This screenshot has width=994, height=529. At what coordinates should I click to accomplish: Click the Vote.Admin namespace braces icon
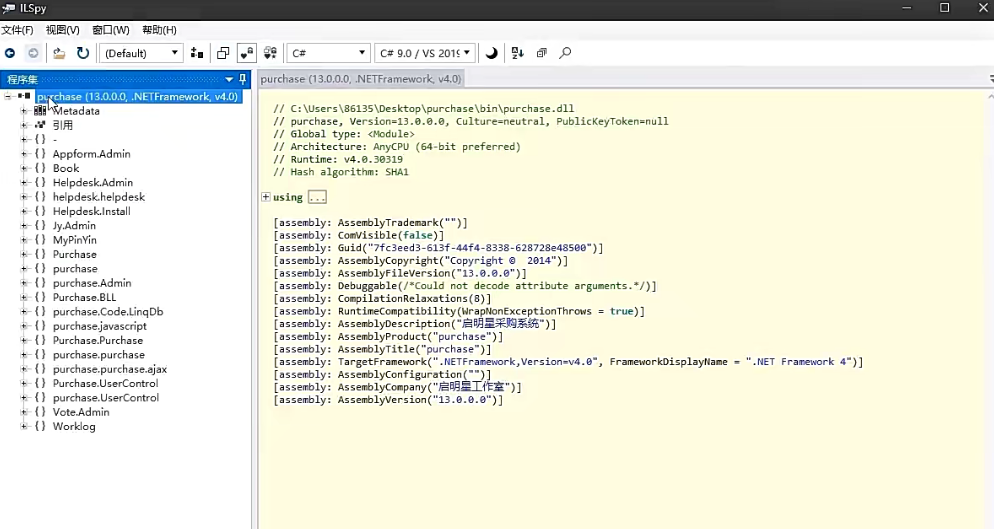40,412
